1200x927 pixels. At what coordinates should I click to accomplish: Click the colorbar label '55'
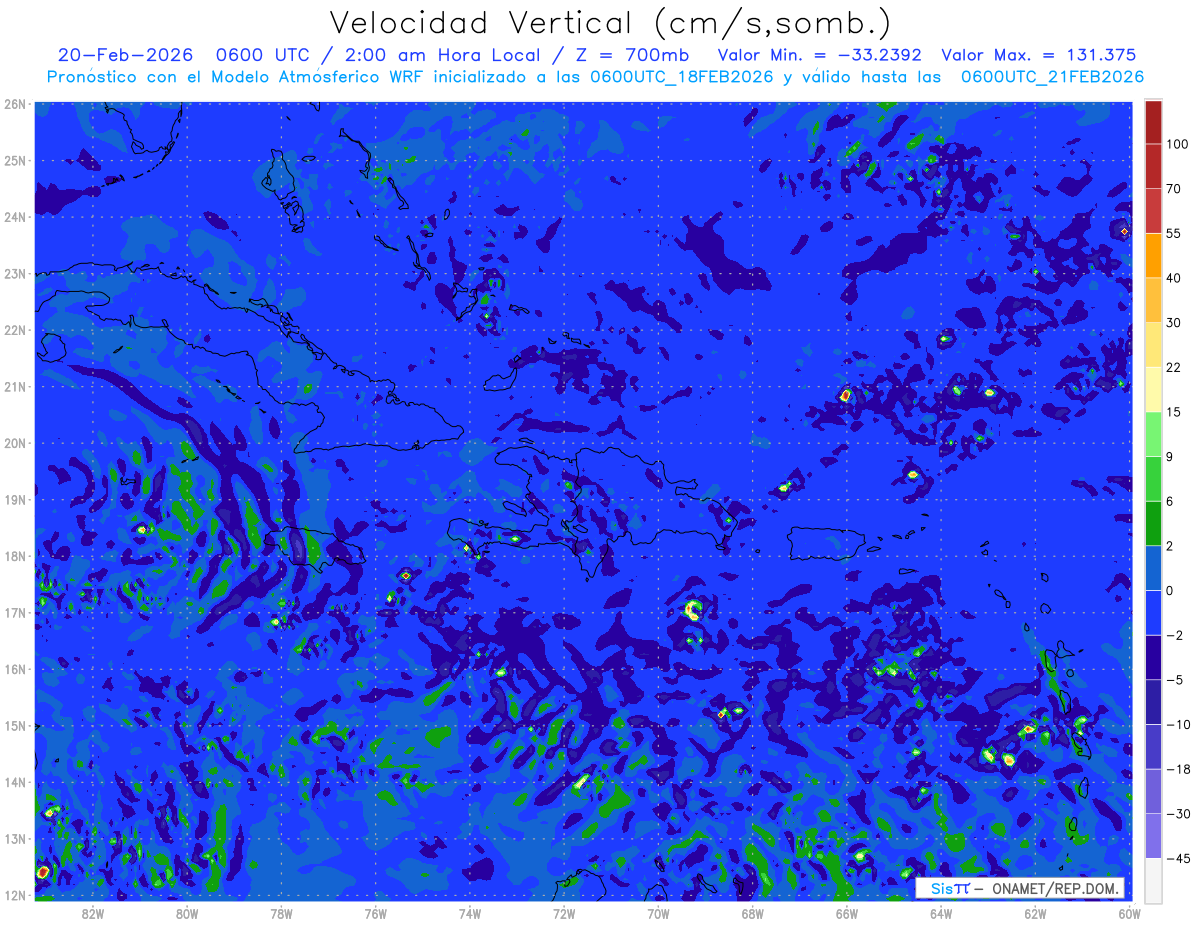coord(1174,233)
